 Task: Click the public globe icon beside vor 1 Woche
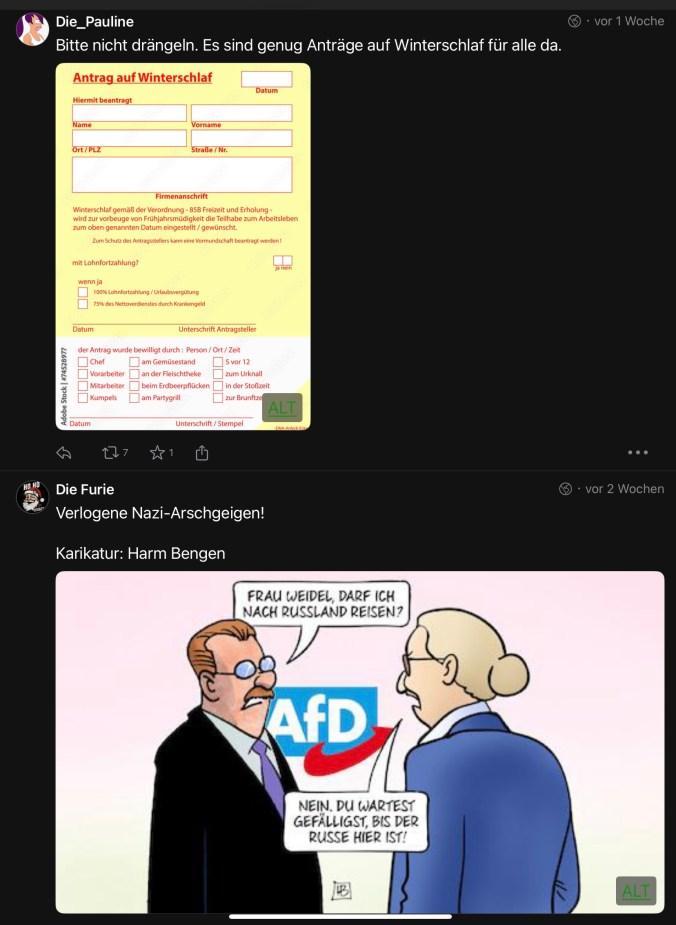(x=574, y=21)
